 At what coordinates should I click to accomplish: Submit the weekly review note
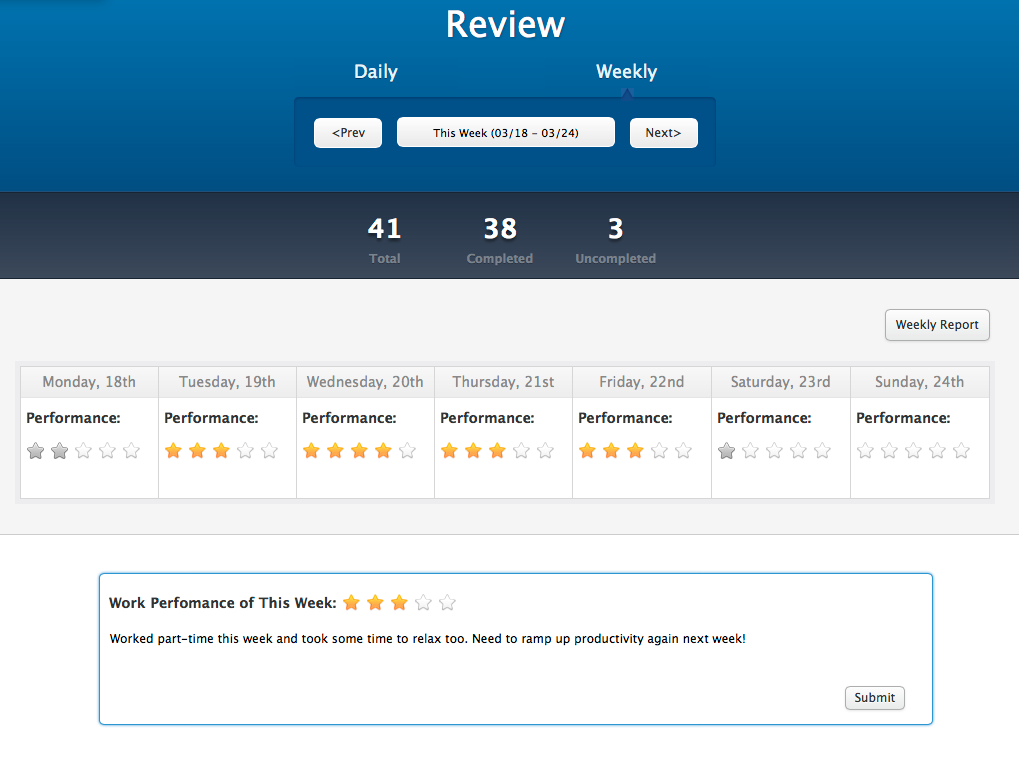click(x=874, y=698)
